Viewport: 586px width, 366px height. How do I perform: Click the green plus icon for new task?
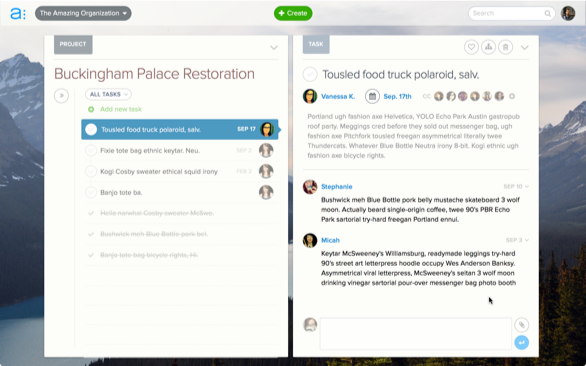click(x=91, y=109)
